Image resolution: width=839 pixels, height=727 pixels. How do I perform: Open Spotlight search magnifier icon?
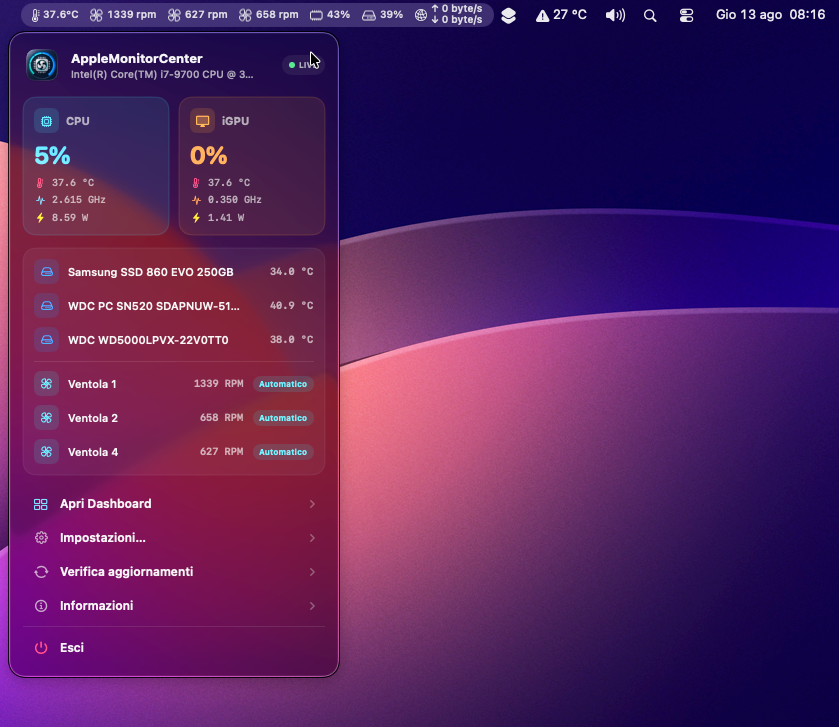(x=650, y=16)
